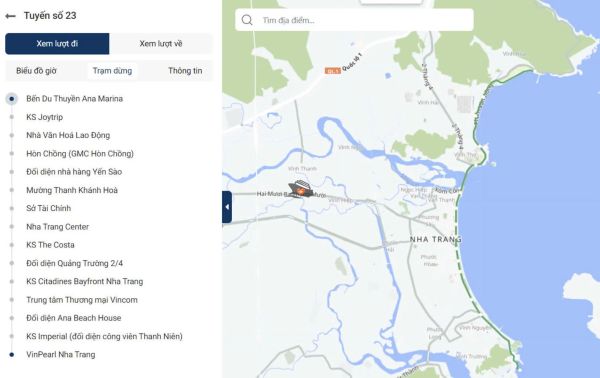Choose stop Trung tâm Thương mại Vincom
The height and width of the screenshot is (378, 600).
[82, 300]
